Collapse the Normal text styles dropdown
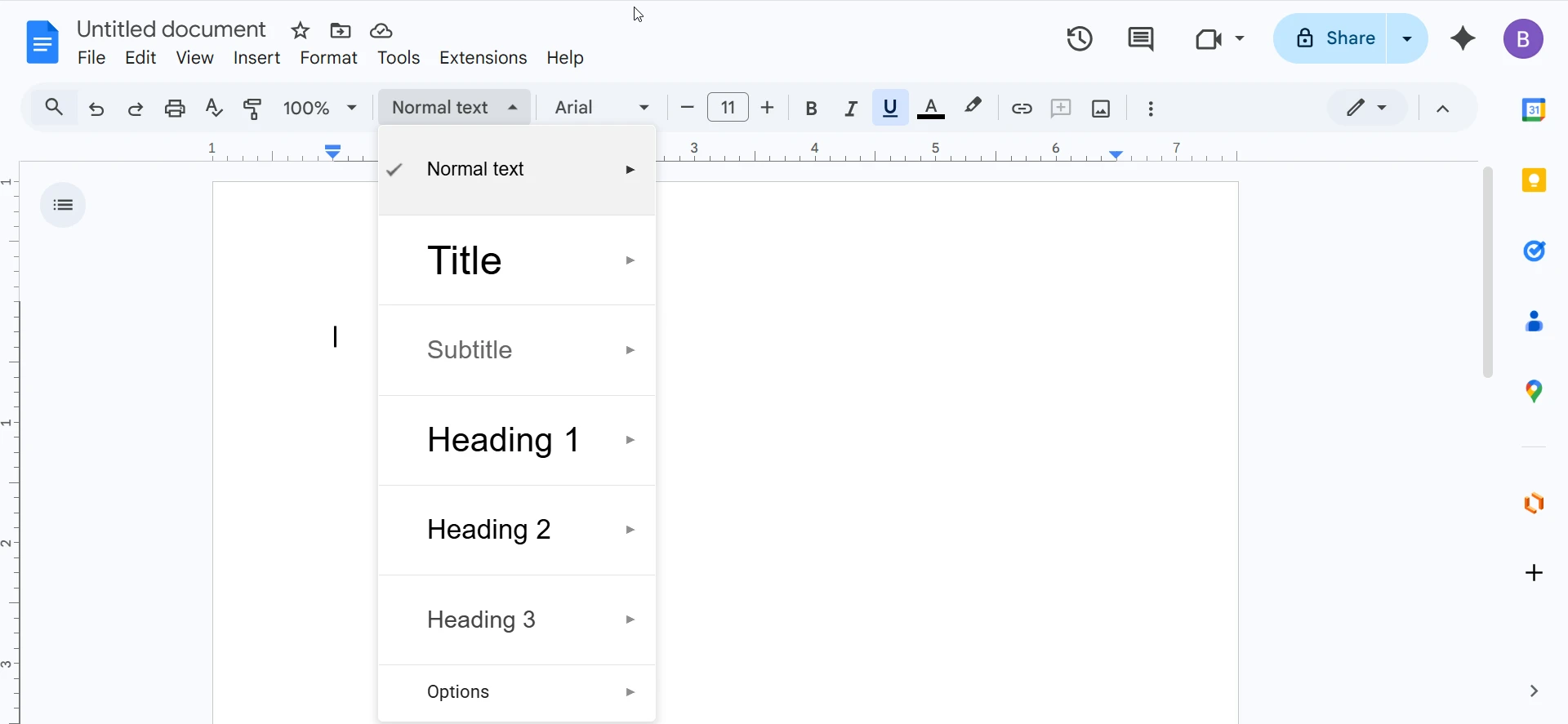 pos(455,108)
